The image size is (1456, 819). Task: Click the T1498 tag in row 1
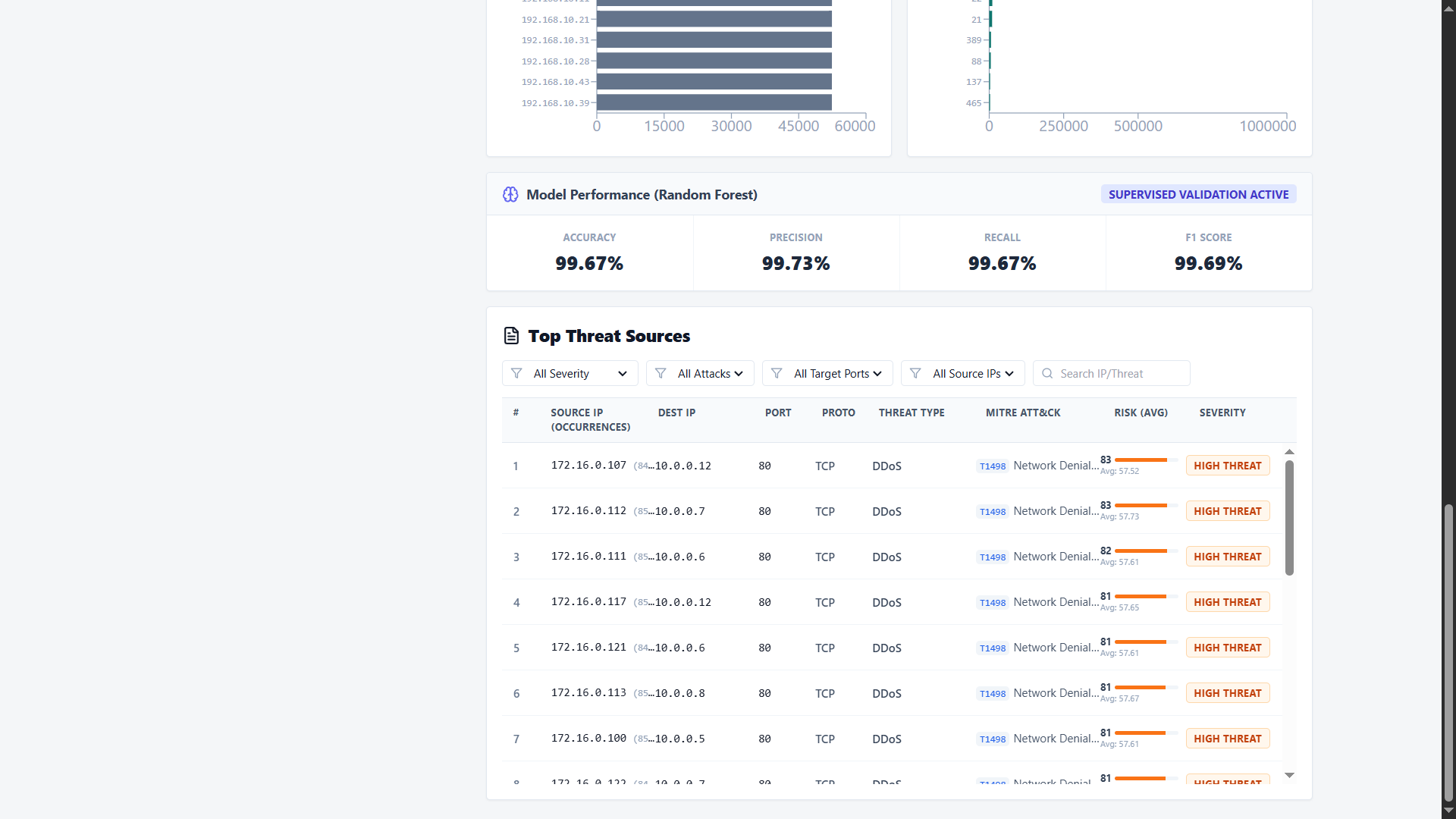[x=993, y=466]
